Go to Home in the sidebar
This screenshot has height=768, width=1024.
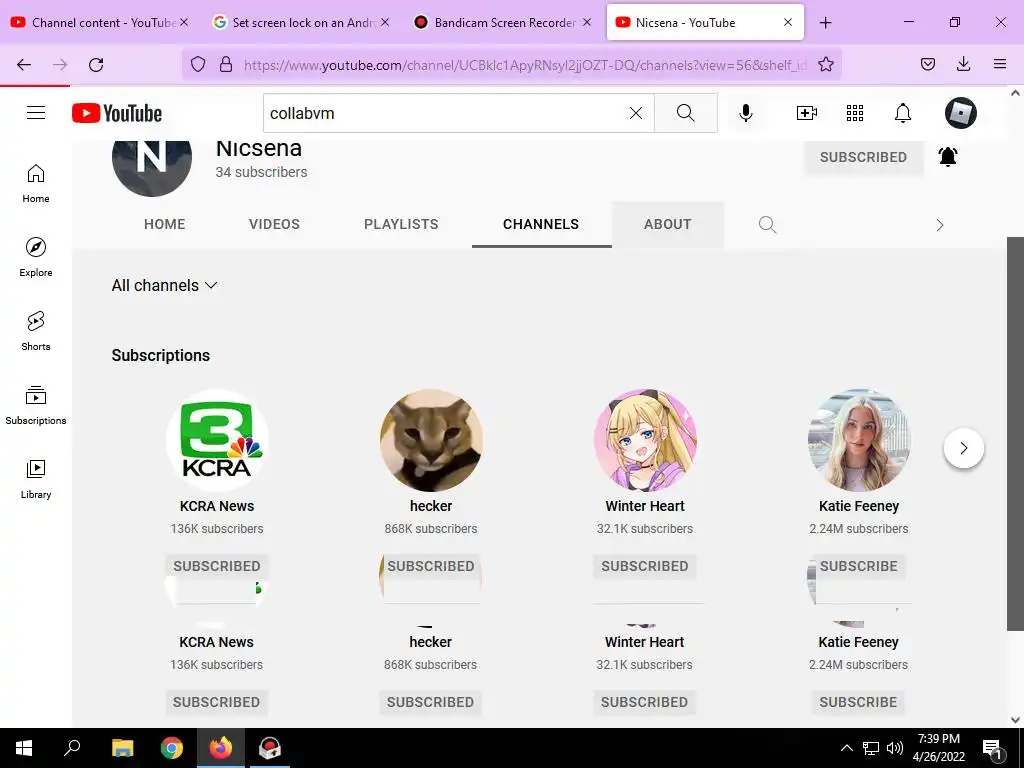coord(36,184)
